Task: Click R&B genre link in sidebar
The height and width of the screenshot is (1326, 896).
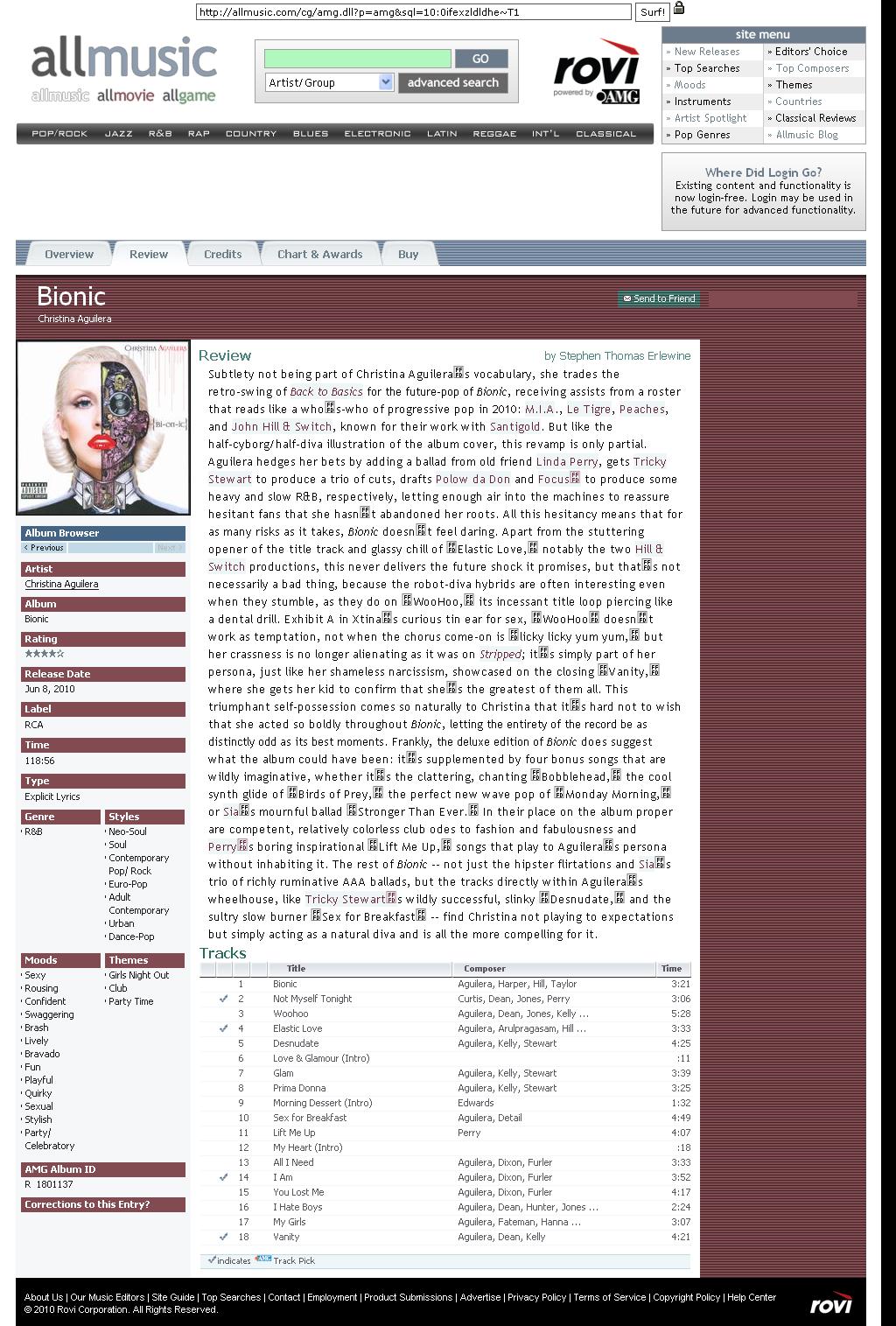Action: point(33,831)
